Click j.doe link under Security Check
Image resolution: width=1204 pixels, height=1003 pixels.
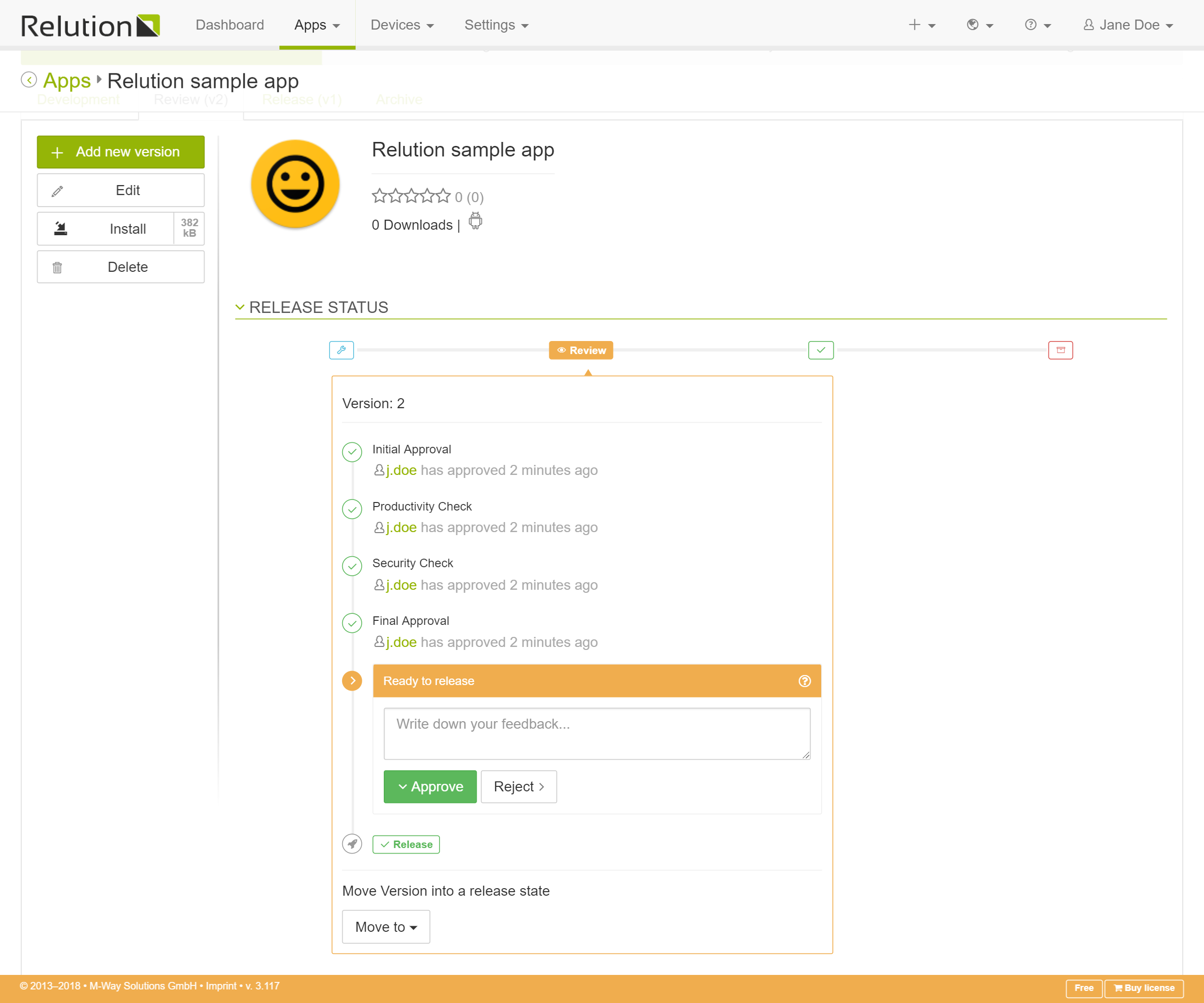(x=401, y=585)
